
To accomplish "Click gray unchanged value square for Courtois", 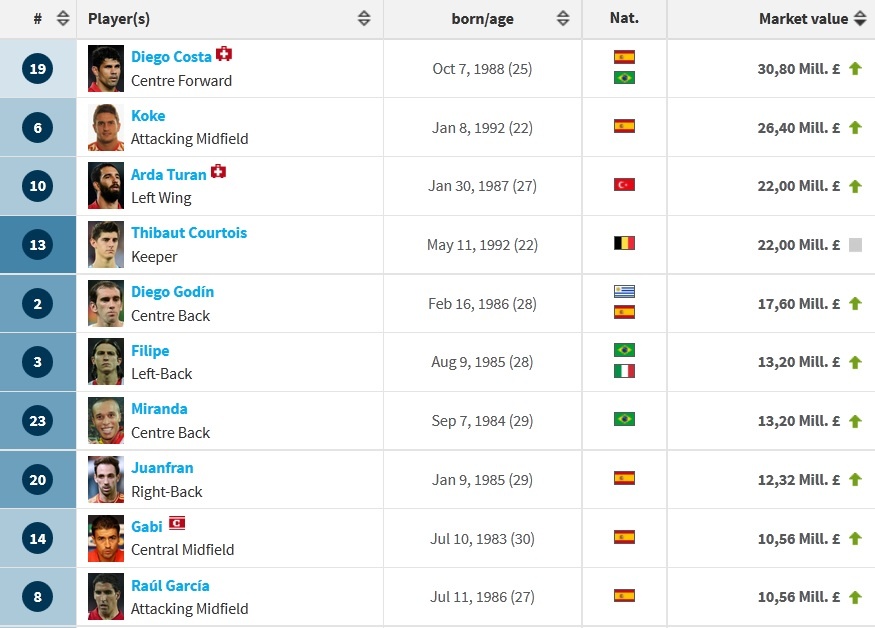I will point(855,245).
